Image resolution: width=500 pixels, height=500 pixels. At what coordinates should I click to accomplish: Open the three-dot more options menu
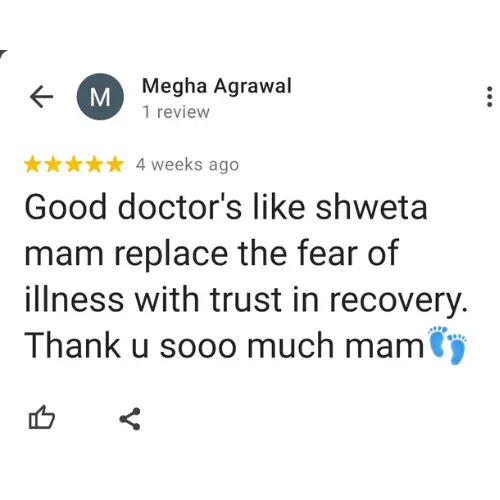click(489, 97)
